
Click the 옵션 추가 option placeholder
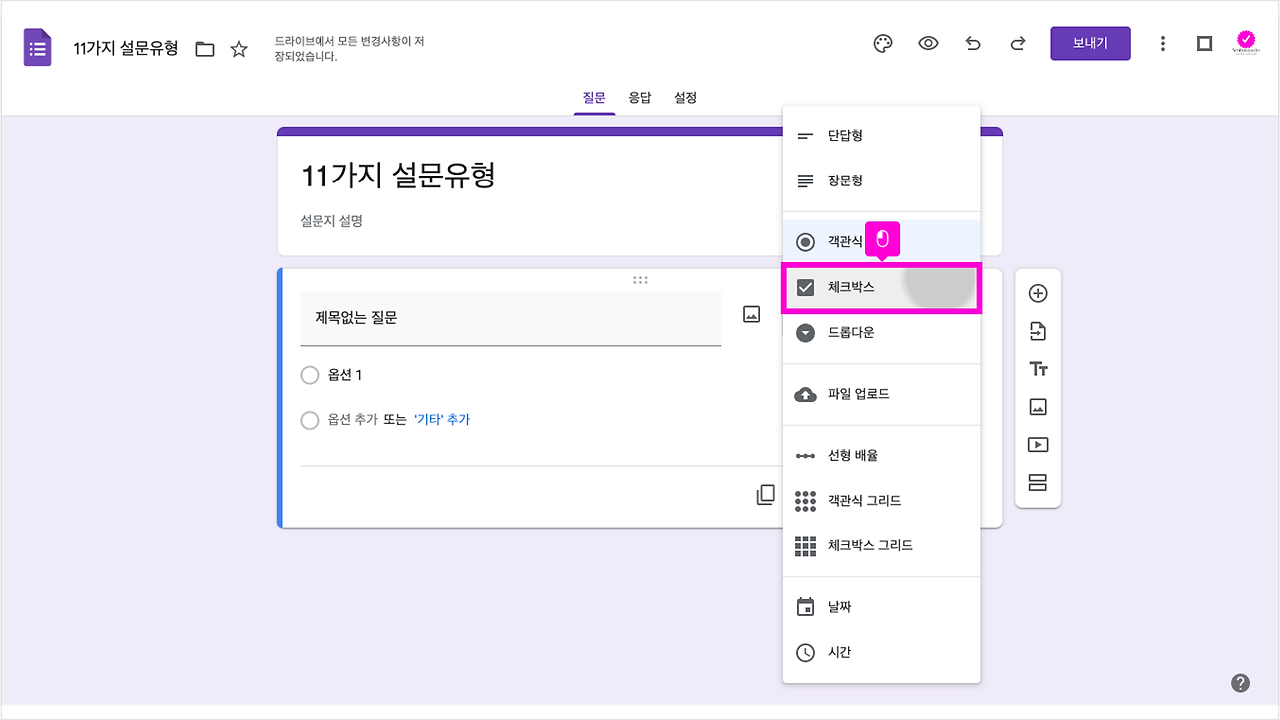[352, 421]
